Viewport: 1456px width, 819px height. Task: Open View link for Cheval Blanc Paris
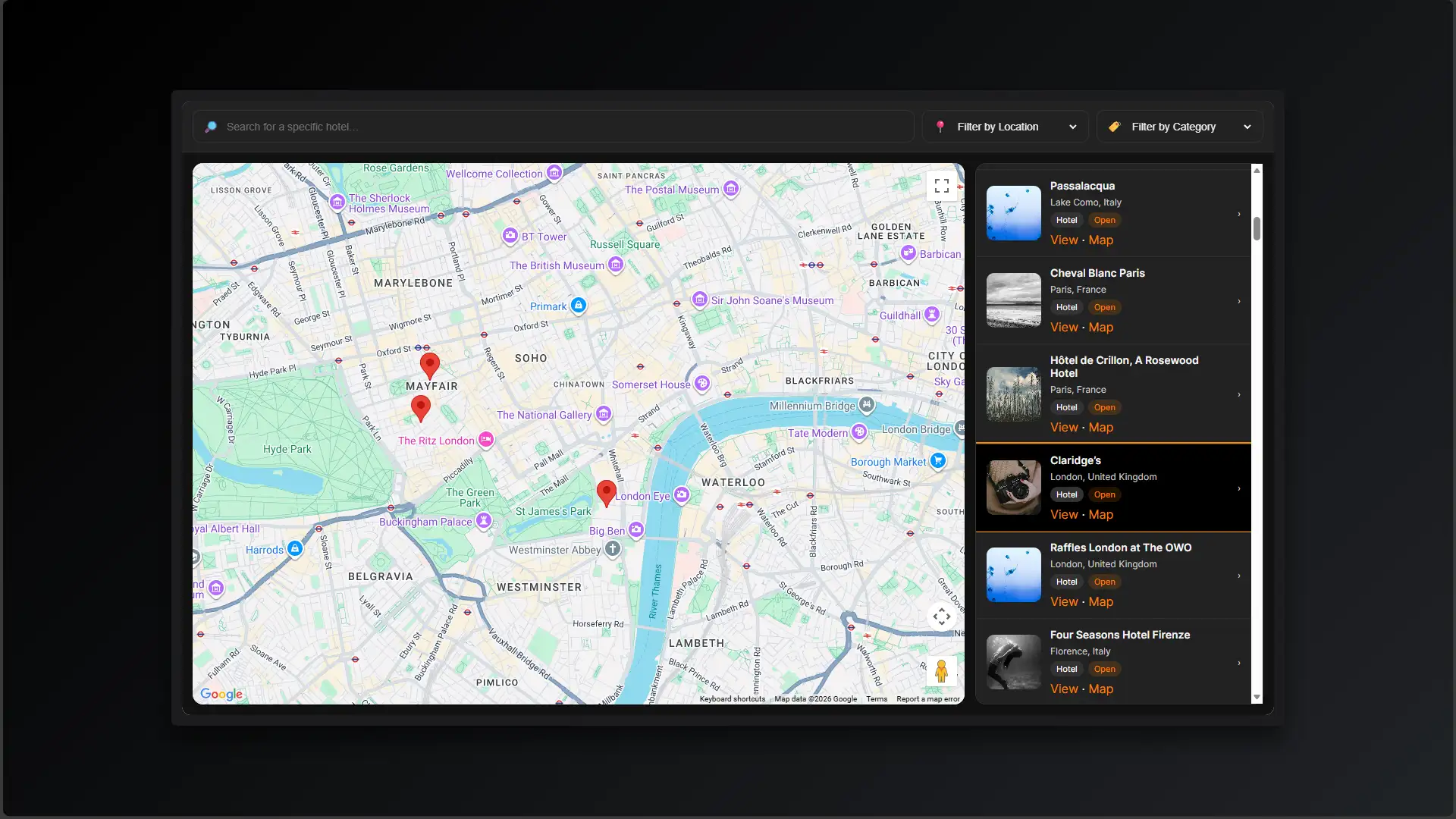point(1063,328)
